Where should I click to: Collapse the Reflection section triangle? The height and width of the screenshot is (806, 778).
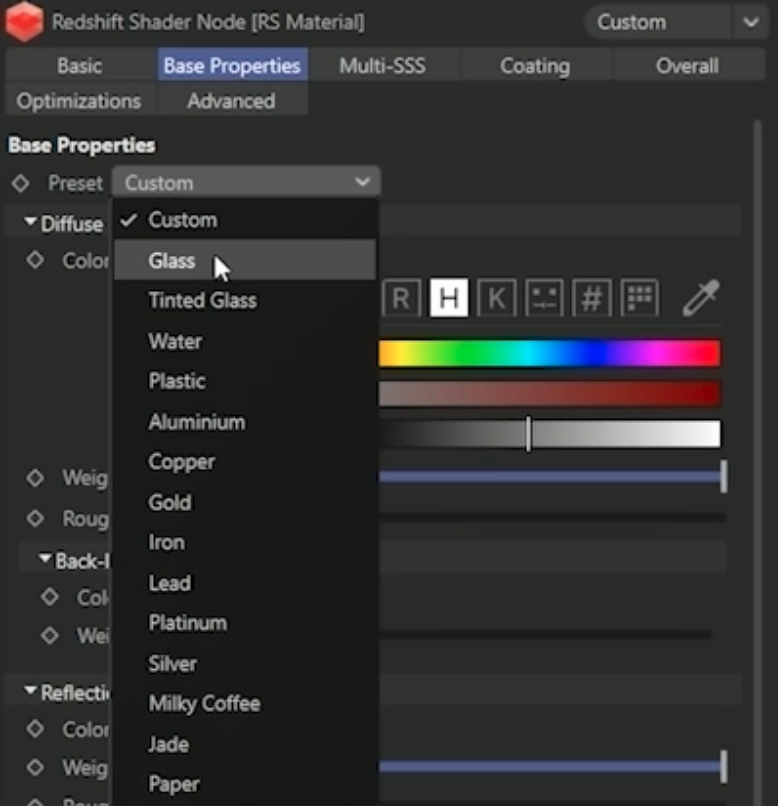click(30, 690)
